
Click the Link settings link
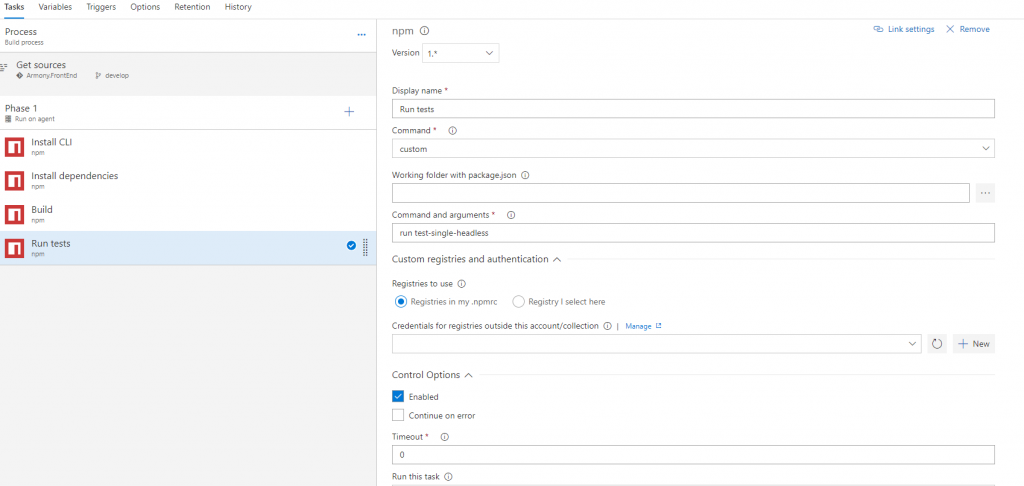904,30
